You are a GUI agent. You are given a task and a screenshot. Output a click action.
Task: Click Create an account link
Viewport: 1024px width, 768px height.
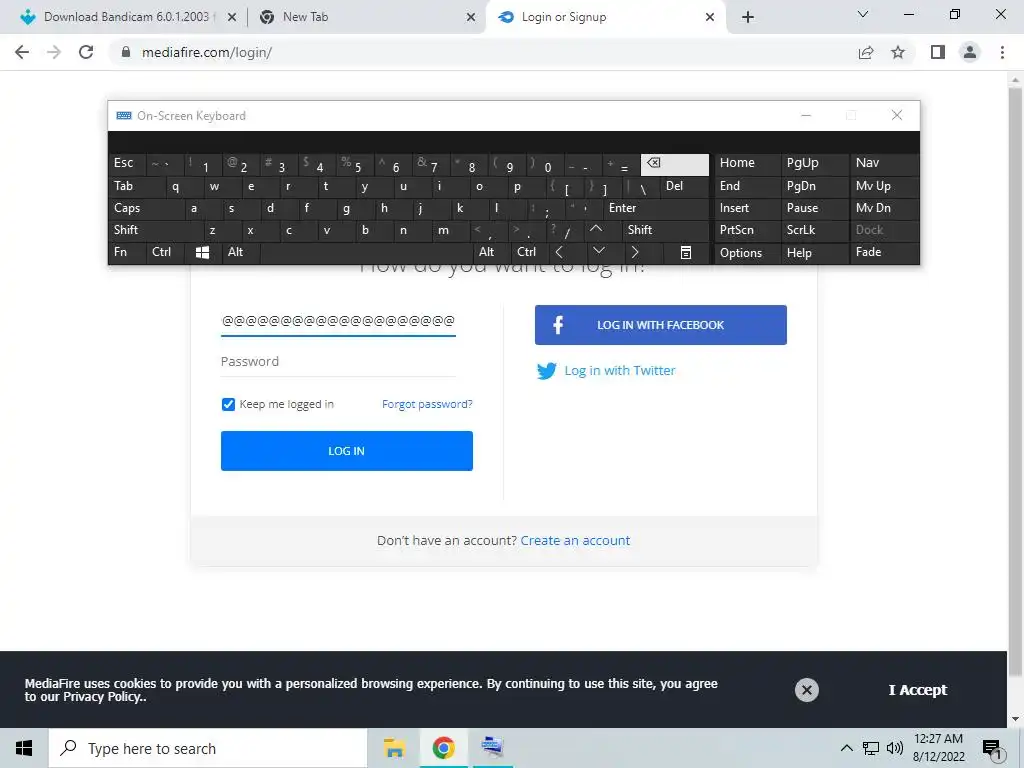(x=575, y=541)
